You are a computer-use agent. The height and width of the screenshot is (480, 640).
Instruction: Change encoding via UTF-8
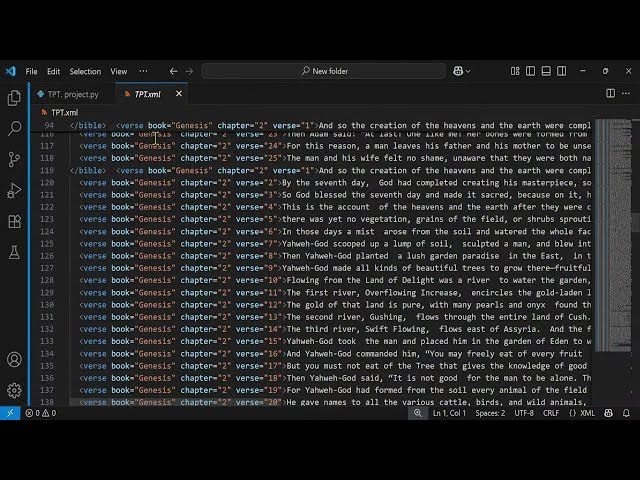[x=524, y=413]
